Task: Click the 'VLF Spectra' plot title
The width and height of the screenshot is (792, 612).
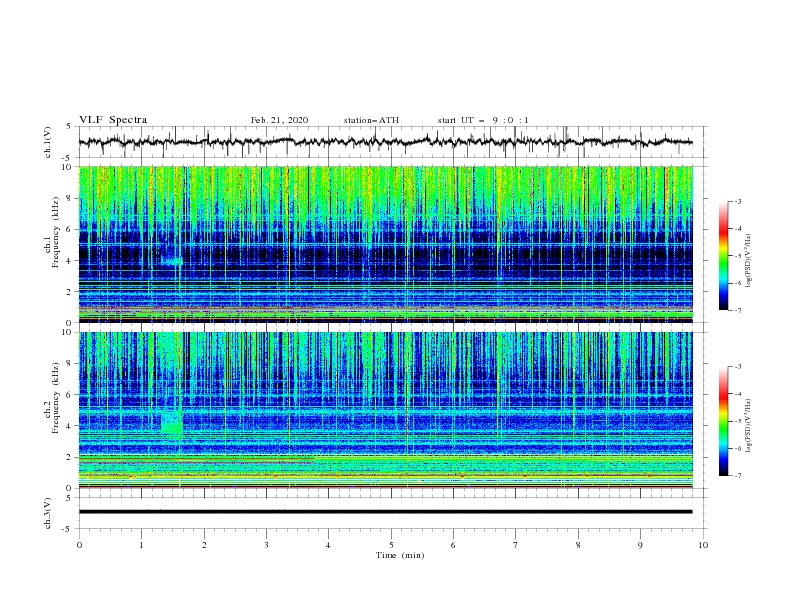Action: point(113,120)
